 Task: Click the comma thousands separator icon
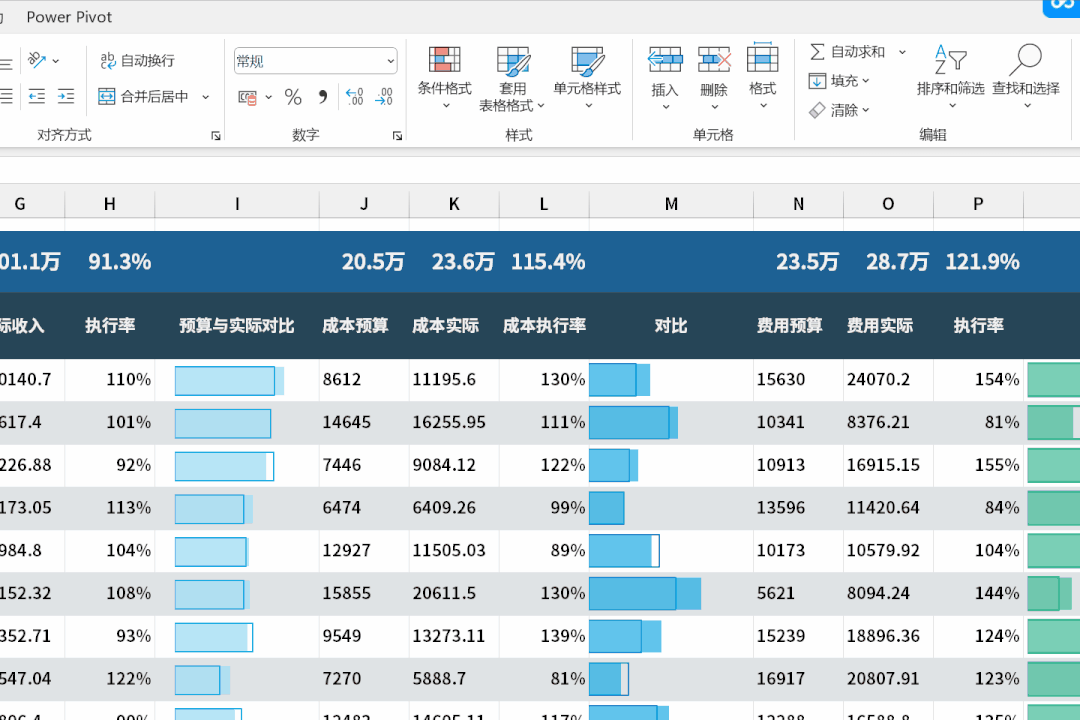pyautogui.click(x=322, y=97)
